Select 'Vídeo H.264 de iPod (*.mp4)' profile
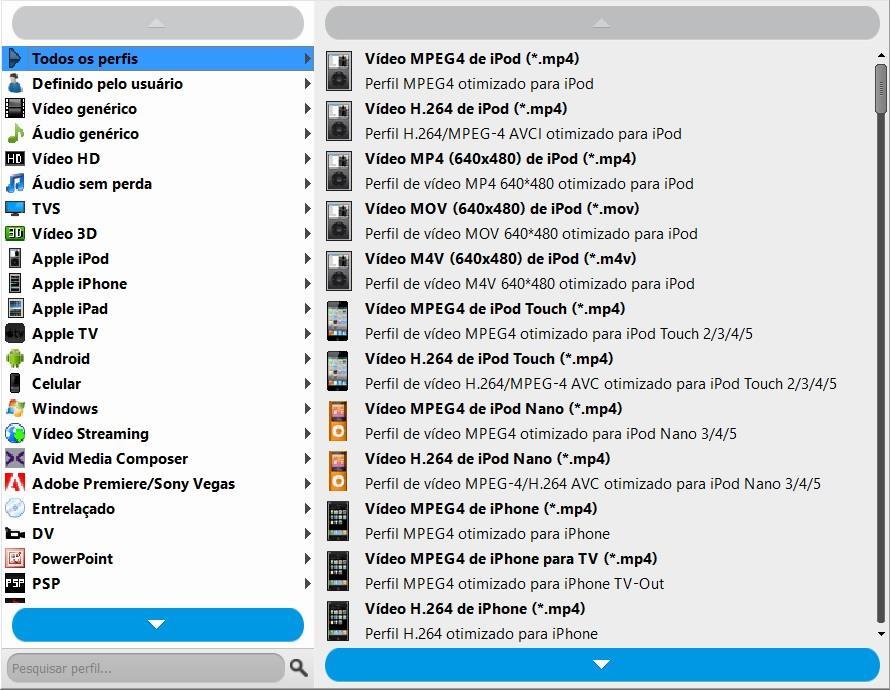 (599, 121)
